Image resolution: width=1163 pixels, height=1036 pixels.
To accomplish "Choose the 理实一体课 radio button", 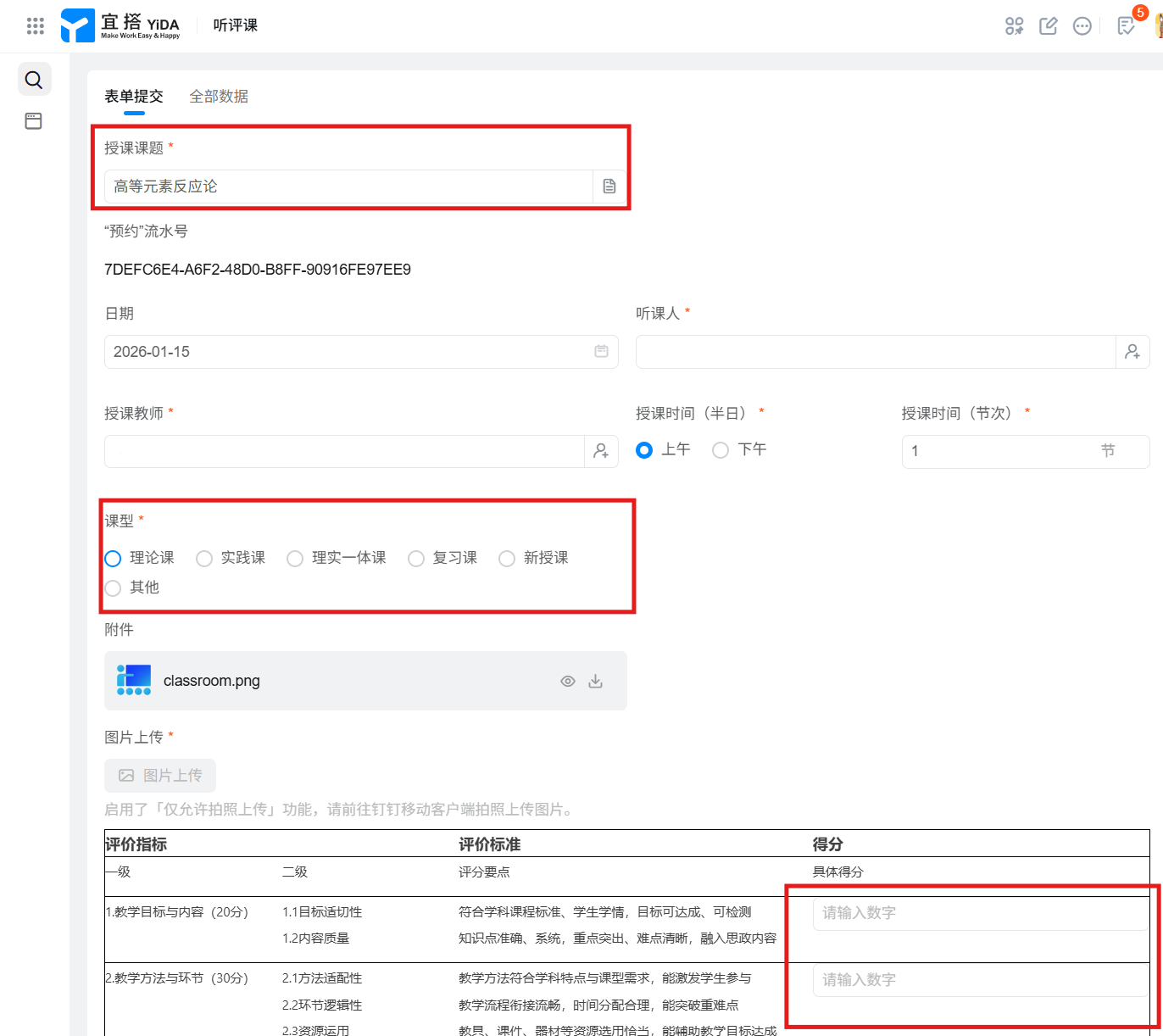I will click(x=295, y=558).
